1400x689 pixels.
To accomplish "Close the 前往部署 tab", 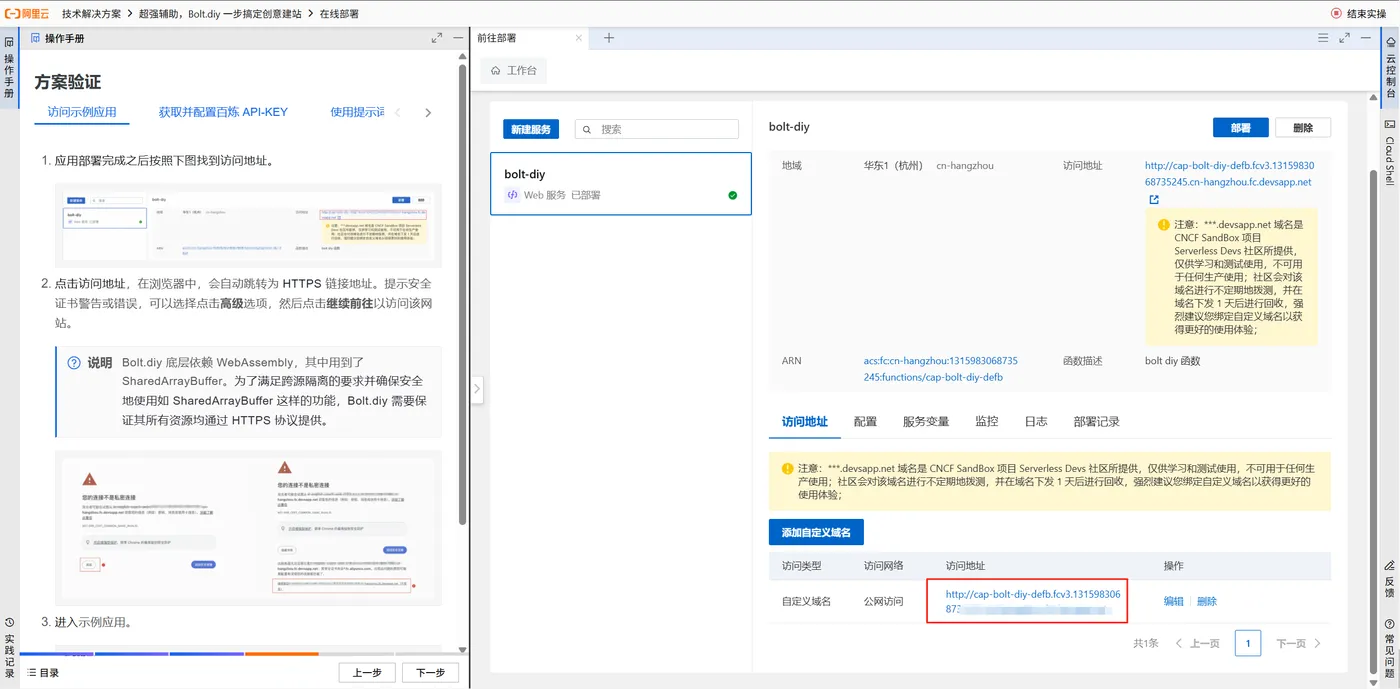I will [x=579, y=38].
